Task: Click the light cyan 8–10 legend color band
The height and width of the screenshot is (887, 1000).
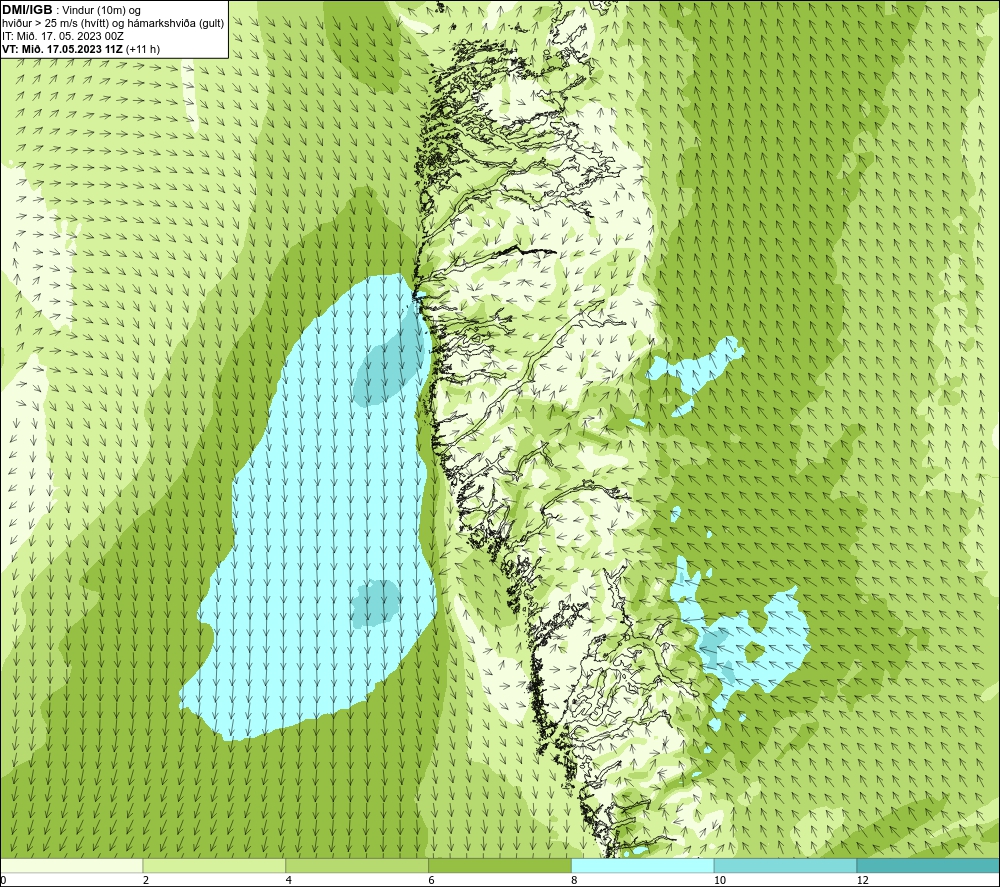Action: coord(643,865)
